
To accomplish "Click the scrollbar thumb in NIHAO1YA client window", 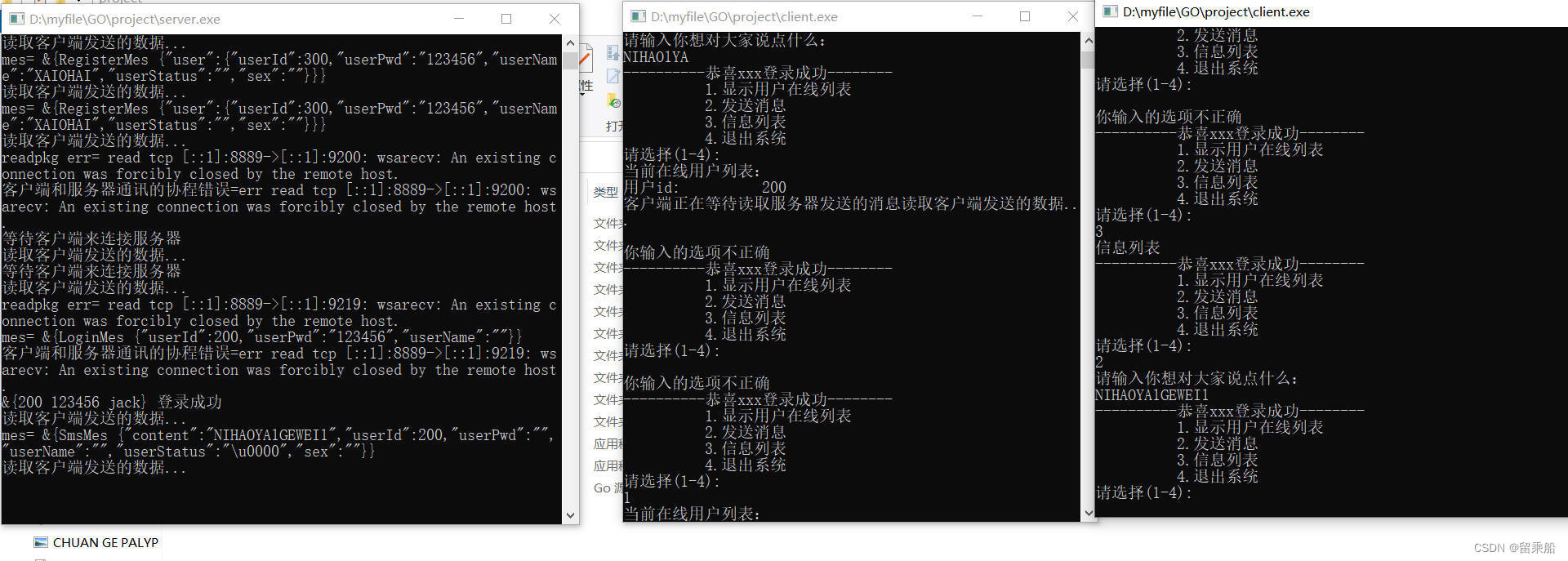I will pos(1088,60).
